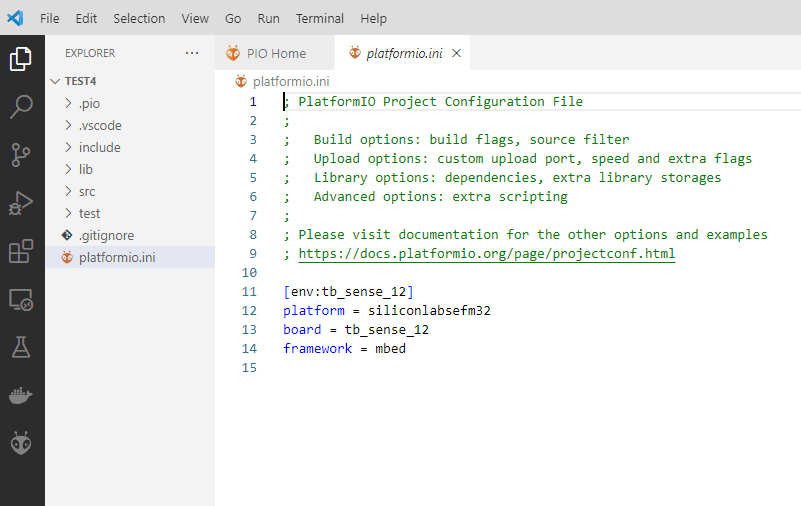Open the Source Control view icon

point(21,155)
